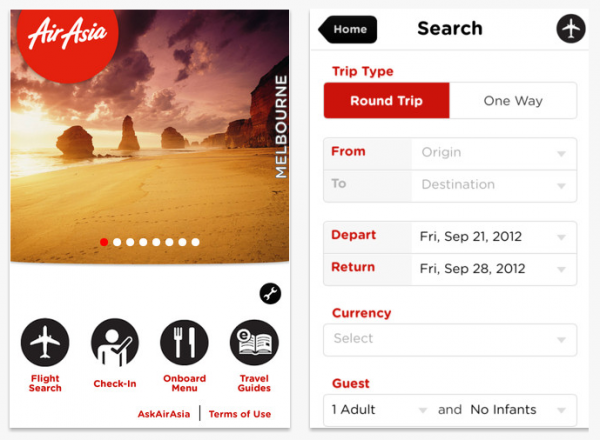600x440 pixels.
Task: Open Onboard Menu fork and knife icon
Action: coord(184,344)
